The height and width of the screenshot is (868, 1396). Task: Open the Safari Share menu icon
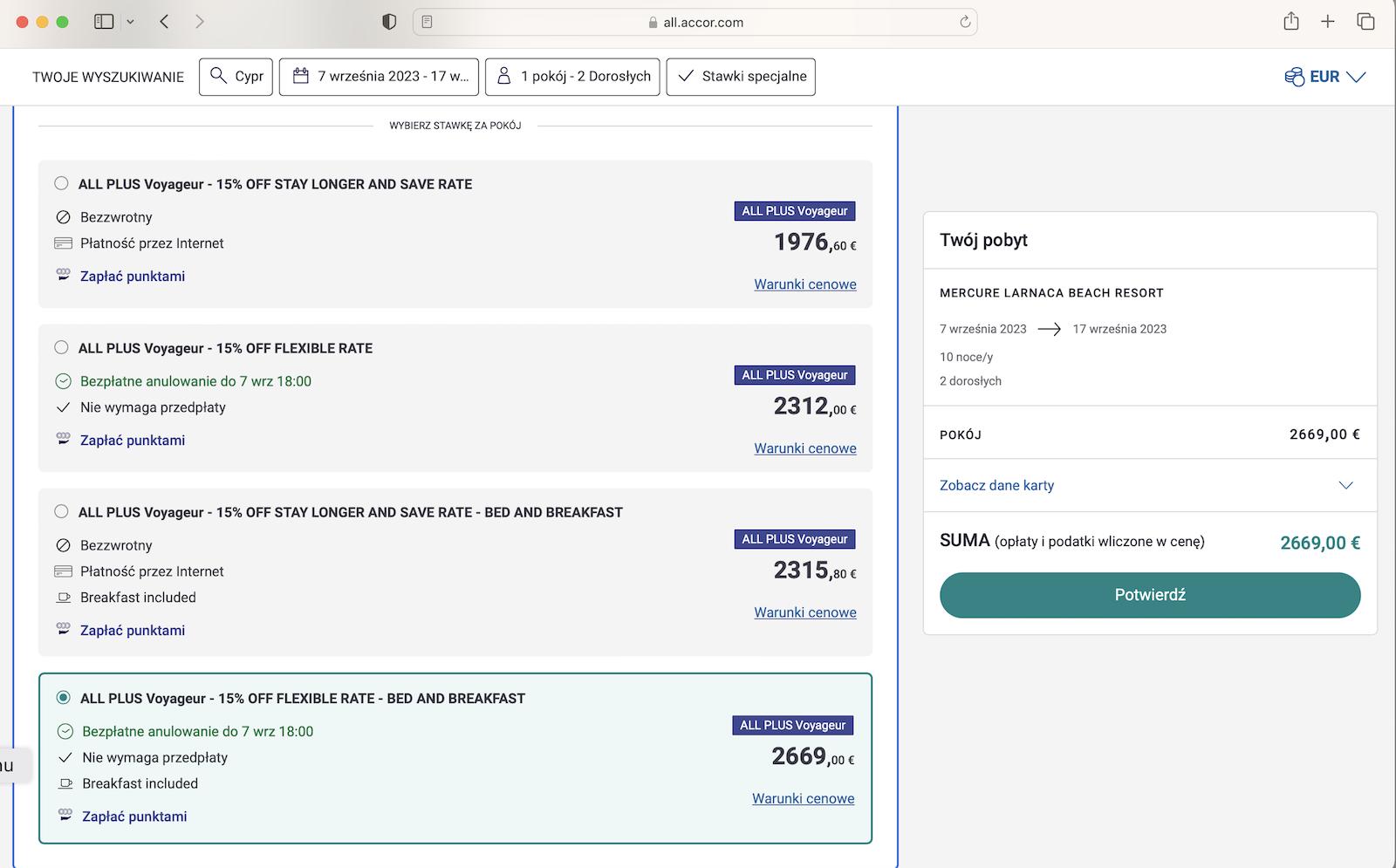pyautogui.click(x=1291, y=22)
